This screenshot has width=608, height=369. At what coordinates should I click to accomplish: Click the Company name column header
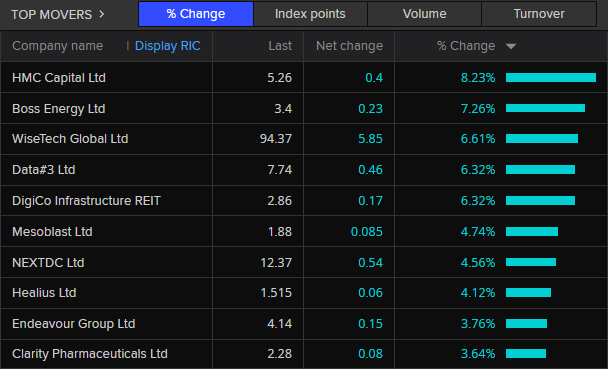click(57, 46)
